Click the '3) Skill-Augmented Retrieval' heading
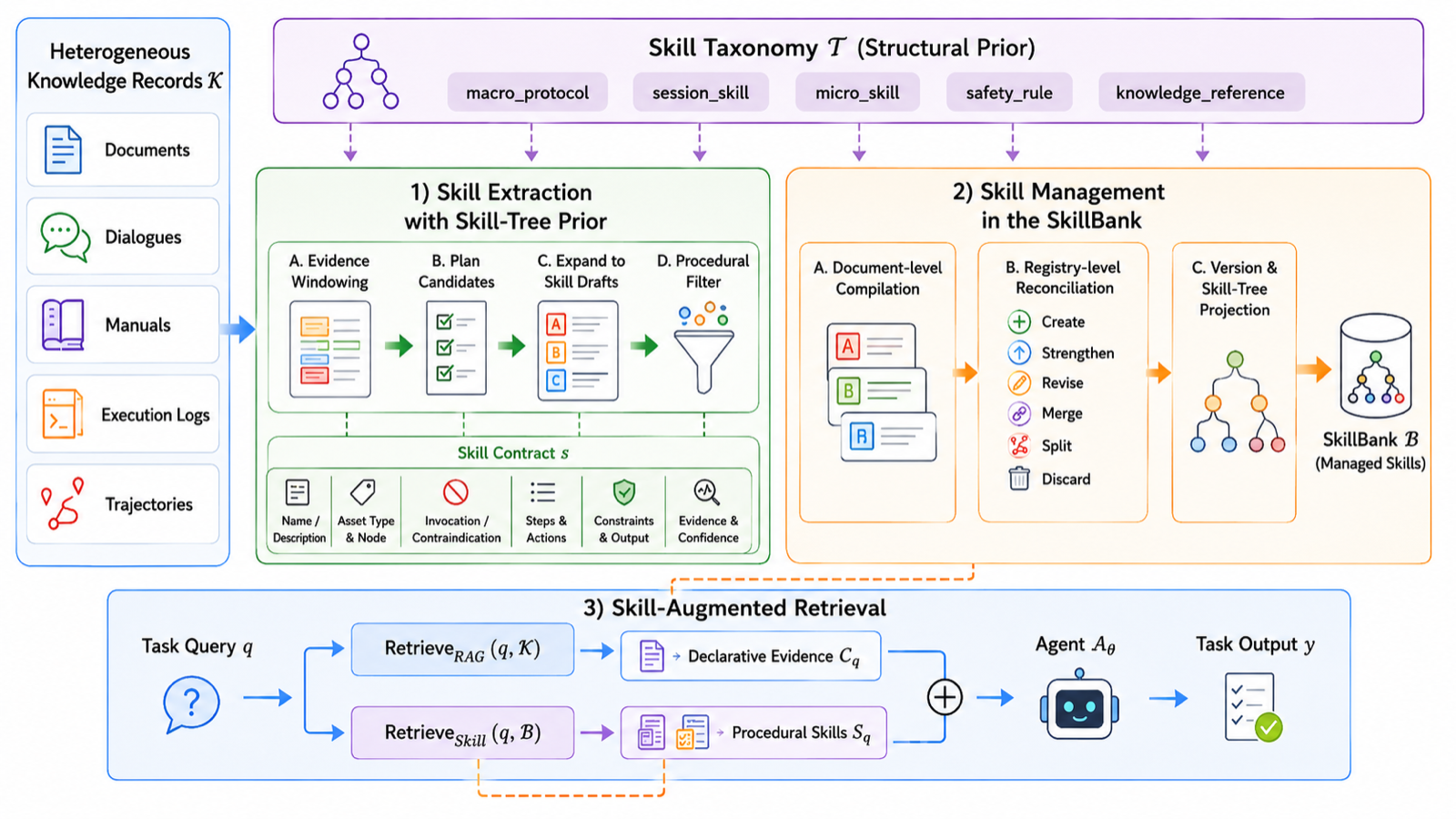 pyautogui.click(x=734, y=608)
